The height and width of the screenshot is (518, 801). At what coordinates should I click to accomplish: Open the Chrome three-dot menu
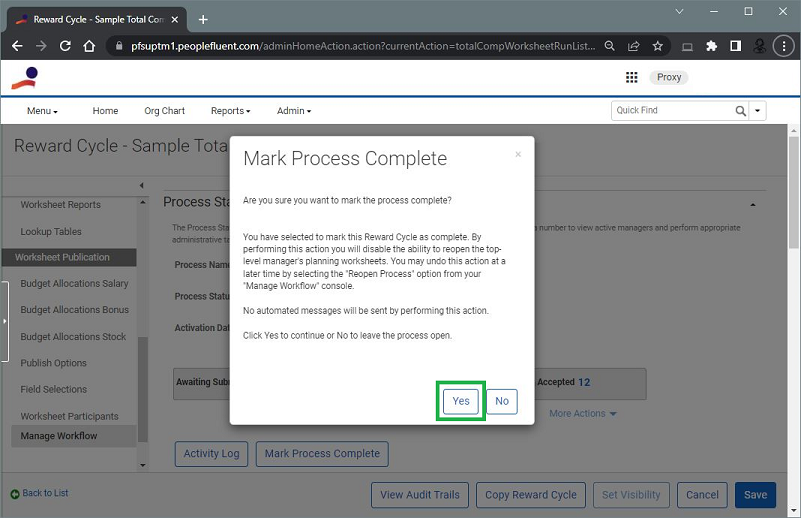[784, 46]
